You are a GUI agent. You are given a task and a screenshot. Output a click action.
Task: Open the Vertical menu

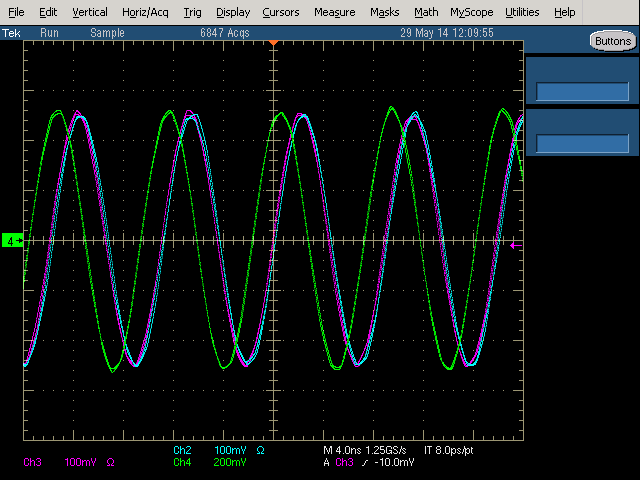[x=90, y=12]
